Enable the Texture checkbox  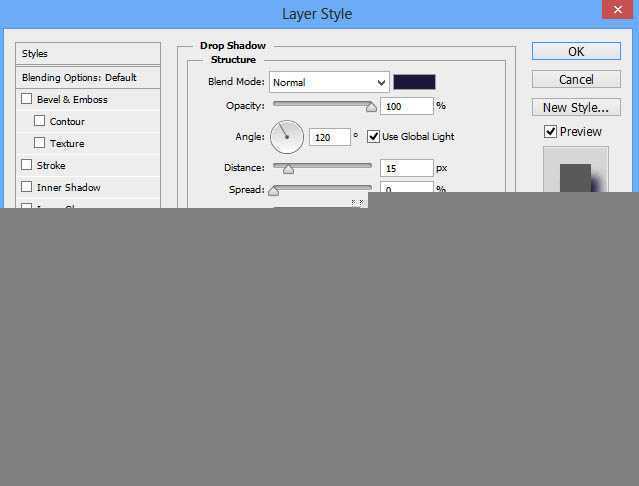point(40,143)
